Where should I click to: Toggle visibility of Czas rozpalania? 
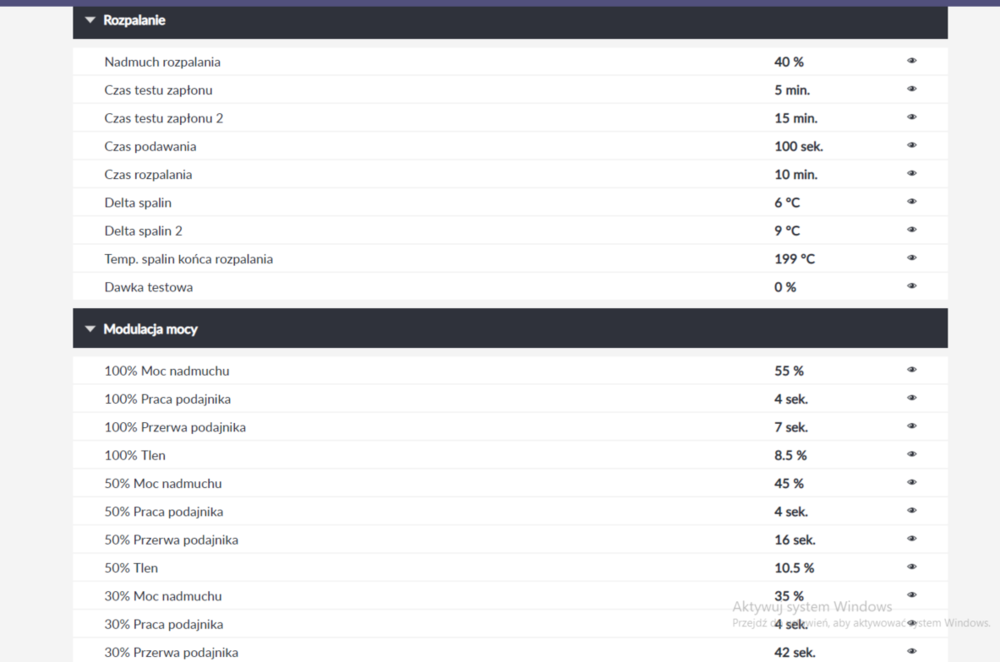click(911, 173)
